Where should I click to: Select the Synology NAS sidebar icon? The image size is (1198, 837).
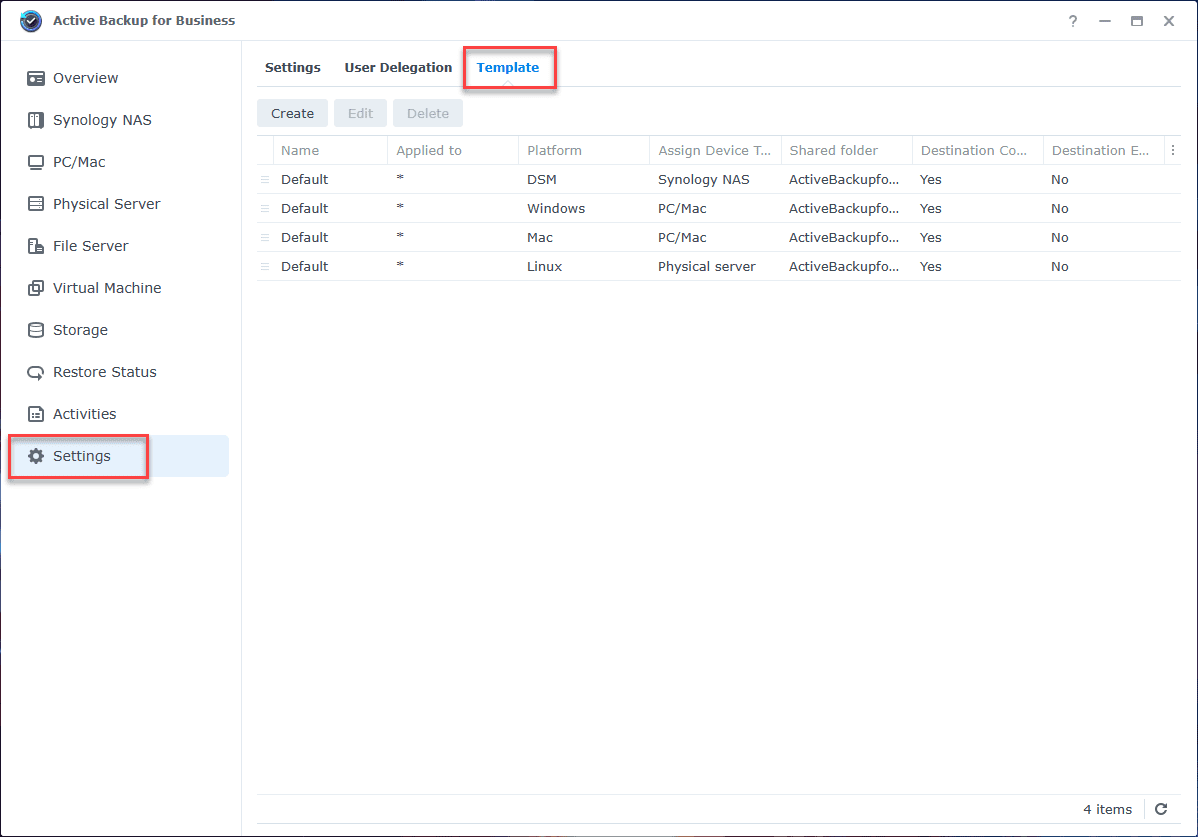tap(36, 121)
